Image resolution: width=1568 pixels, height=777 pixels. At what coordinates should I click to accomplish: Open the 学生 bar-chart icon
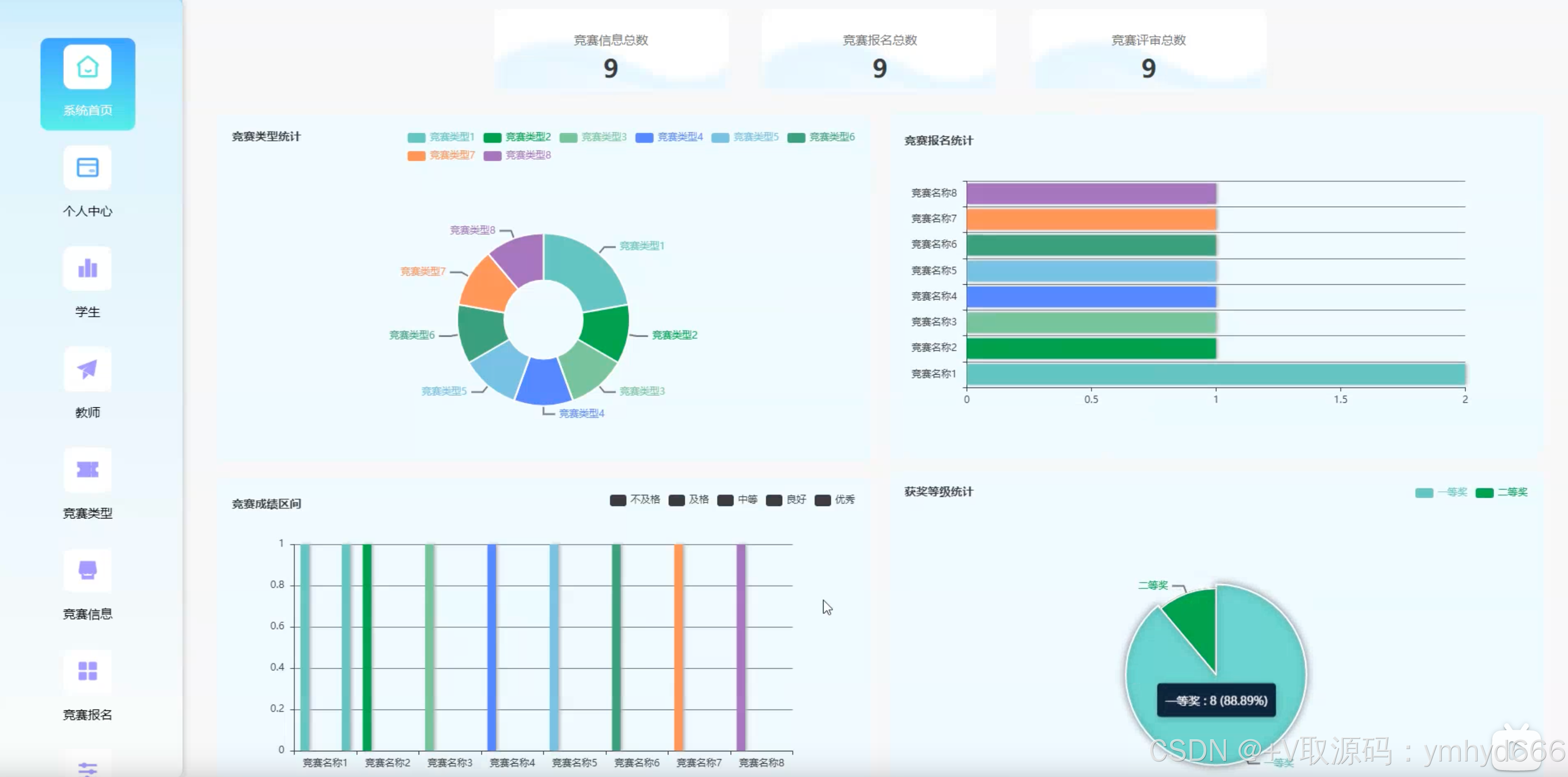coord(87,268)
